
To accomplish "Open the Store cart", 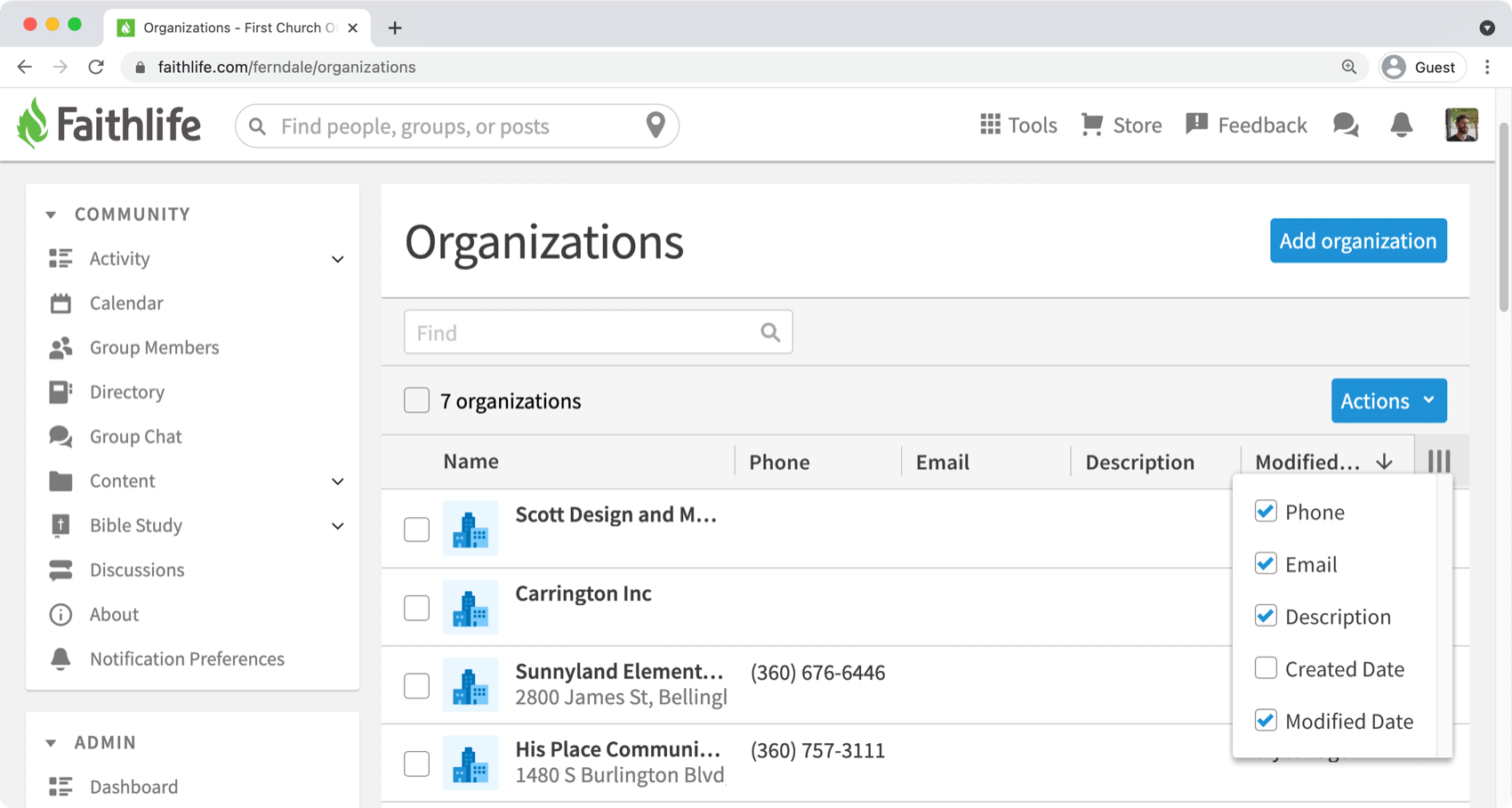I will 1122,125.
